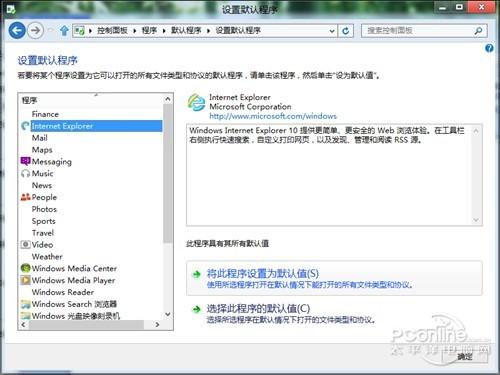The height and width of the screenshot is (375, 500).
Task: Open the 控制面板 breadcrumb arrow
Action: pos(135,31)
